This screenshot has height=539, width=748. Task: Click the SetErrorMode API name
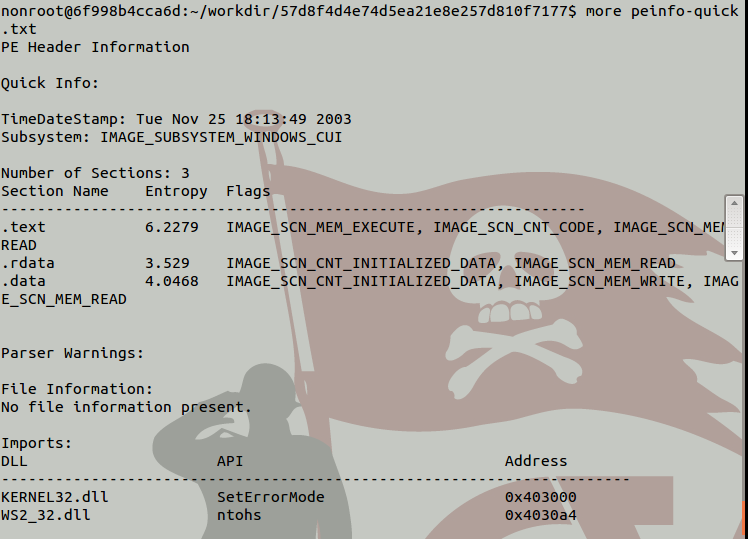(270, 497)
